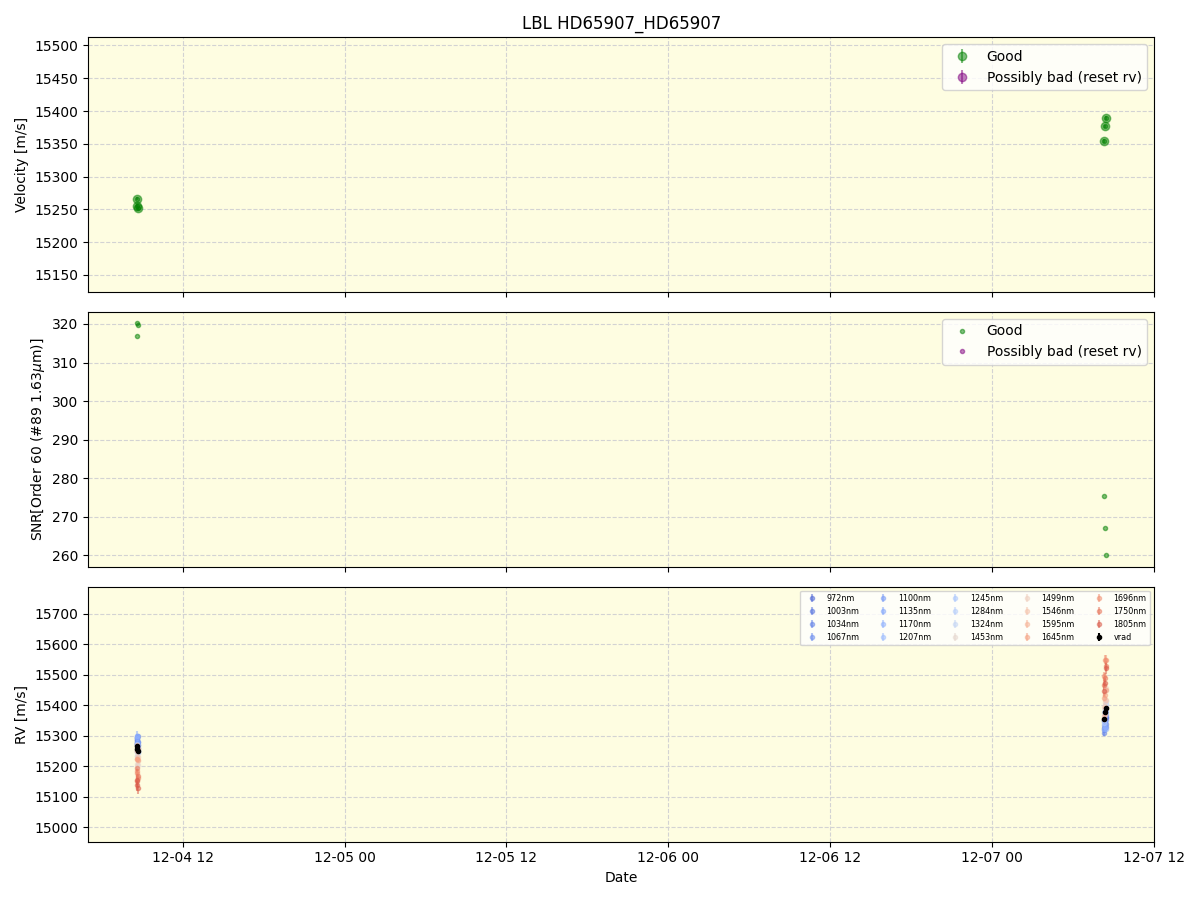Click the 12-06 12 date tick label
The width and height of the screenshot is (1200, 900).
click(x=830, y=857)
